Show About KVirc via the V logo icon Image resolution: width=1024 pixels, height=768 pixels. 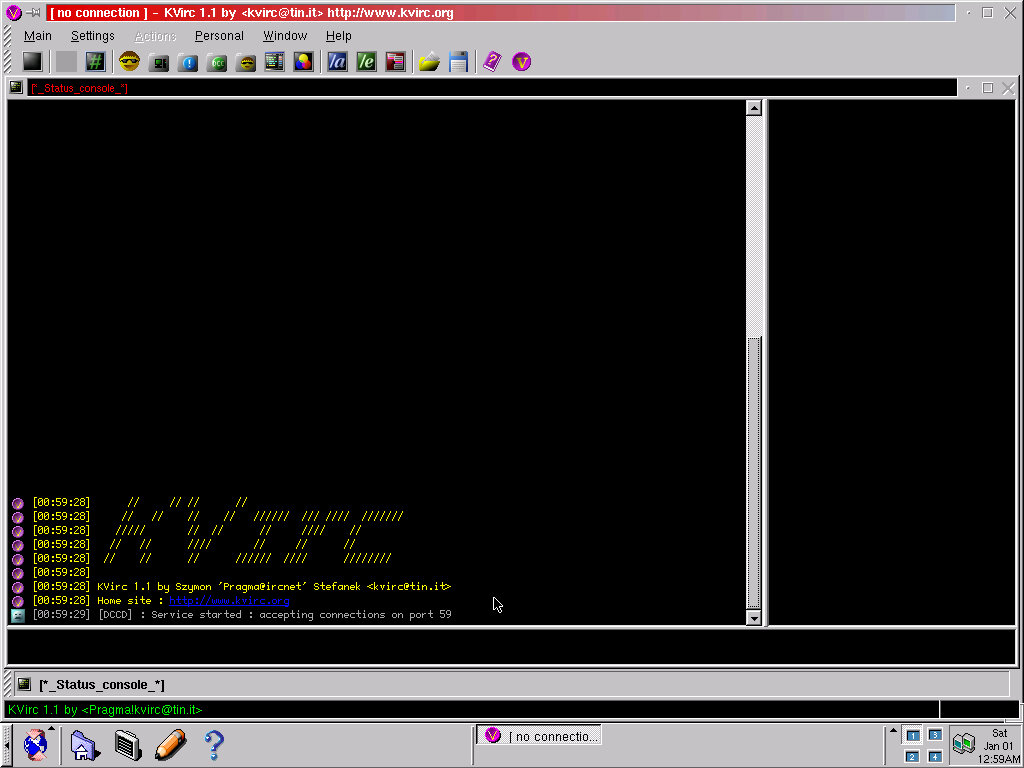coord(521,61)
